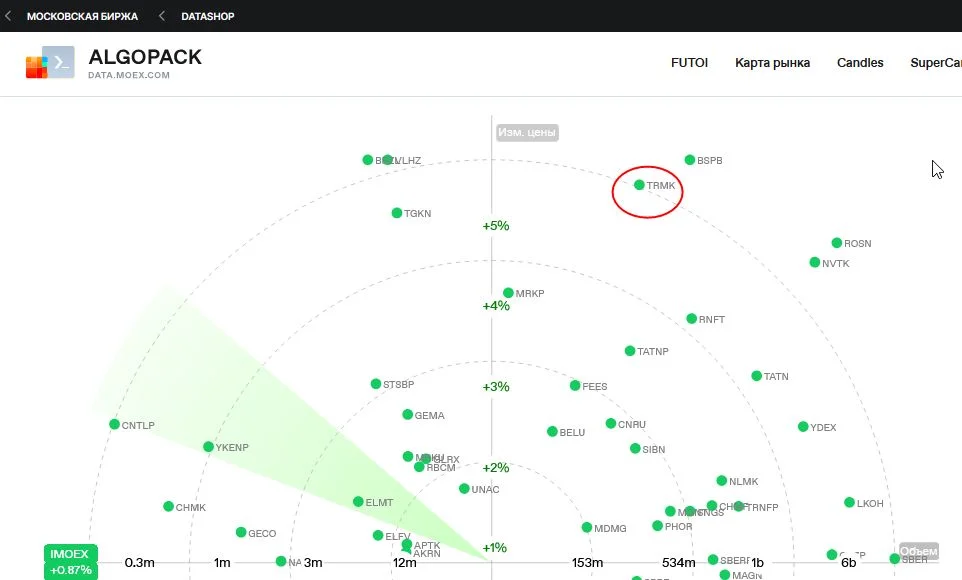Click the back chevron before МОСКОВСКАЯ БИРЖА
Screen dimensions: 962x580
(8, 16)
